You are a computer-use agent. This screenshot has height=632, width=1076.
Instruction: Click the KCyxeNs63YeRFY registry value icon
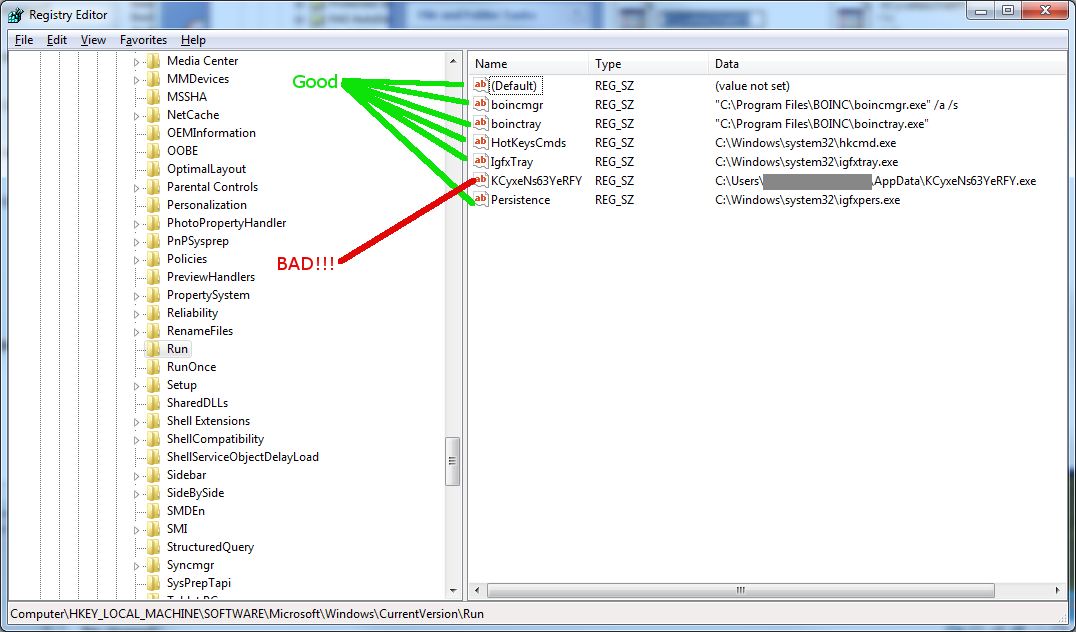(481, 181)
